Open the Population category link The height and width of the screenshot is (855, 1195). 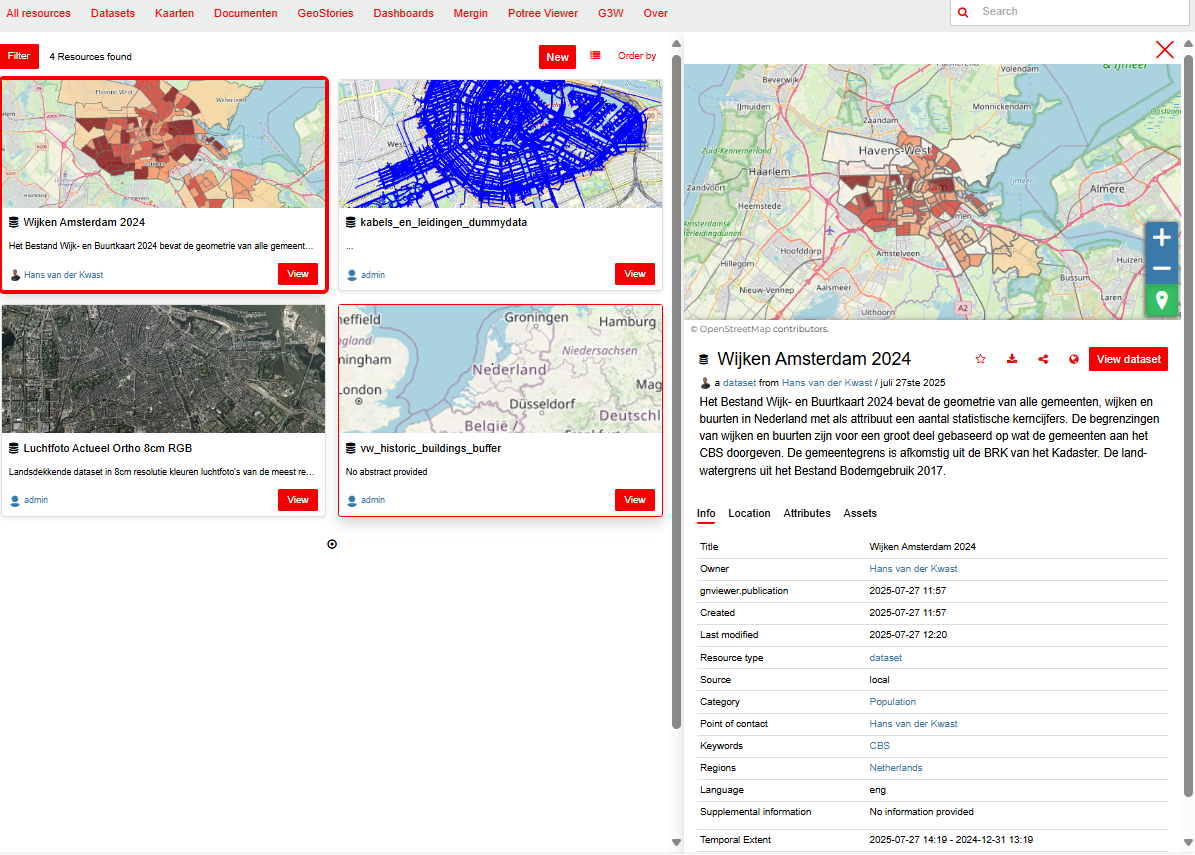point(892,702)
